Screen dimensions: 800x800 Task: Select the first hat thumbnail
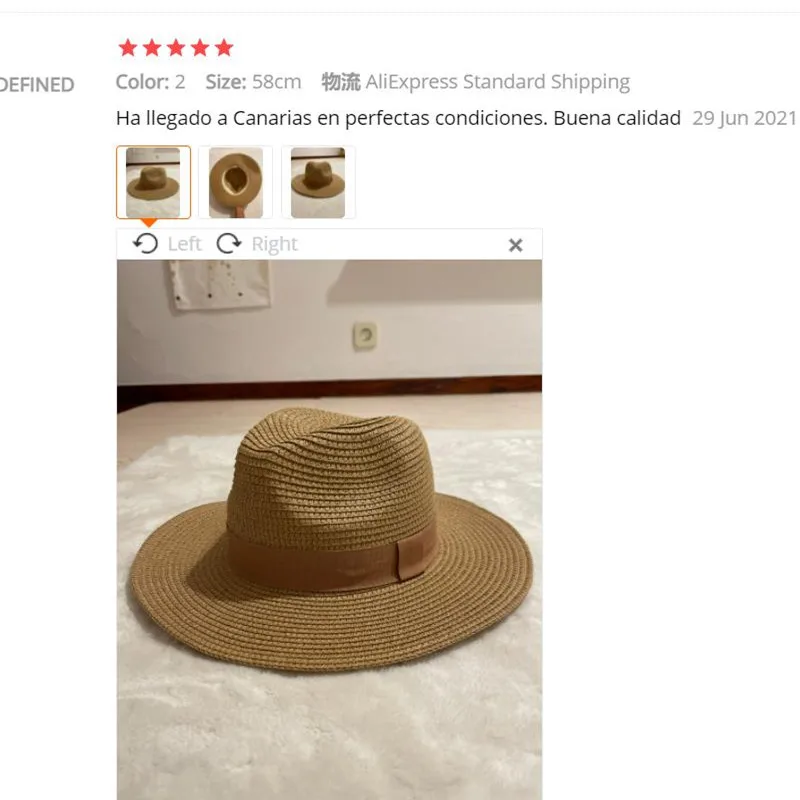[x=153, y=182]
